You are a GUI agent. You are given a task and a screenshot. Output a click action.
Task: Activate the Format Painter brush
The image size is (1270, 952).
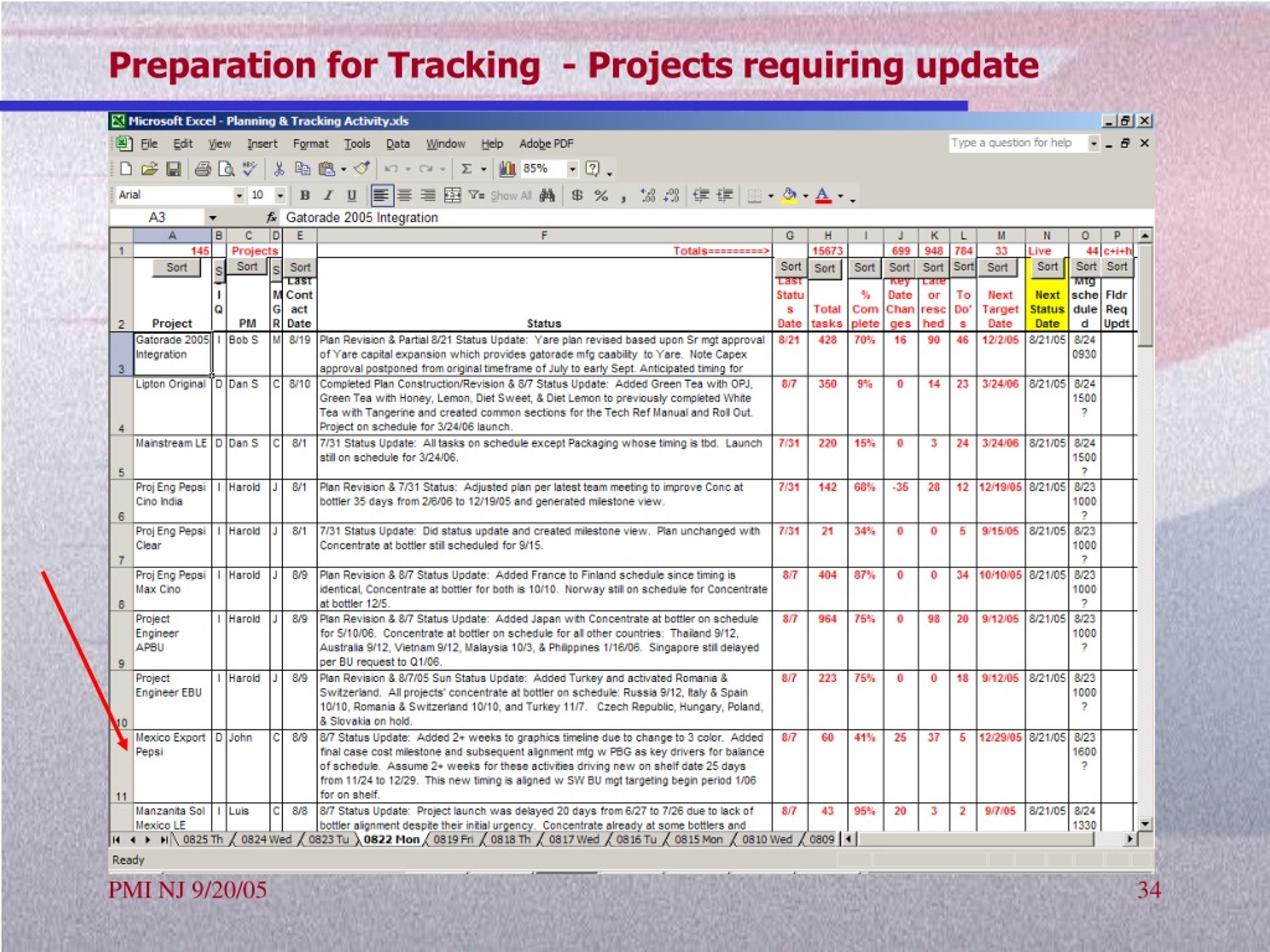(362, 169)
